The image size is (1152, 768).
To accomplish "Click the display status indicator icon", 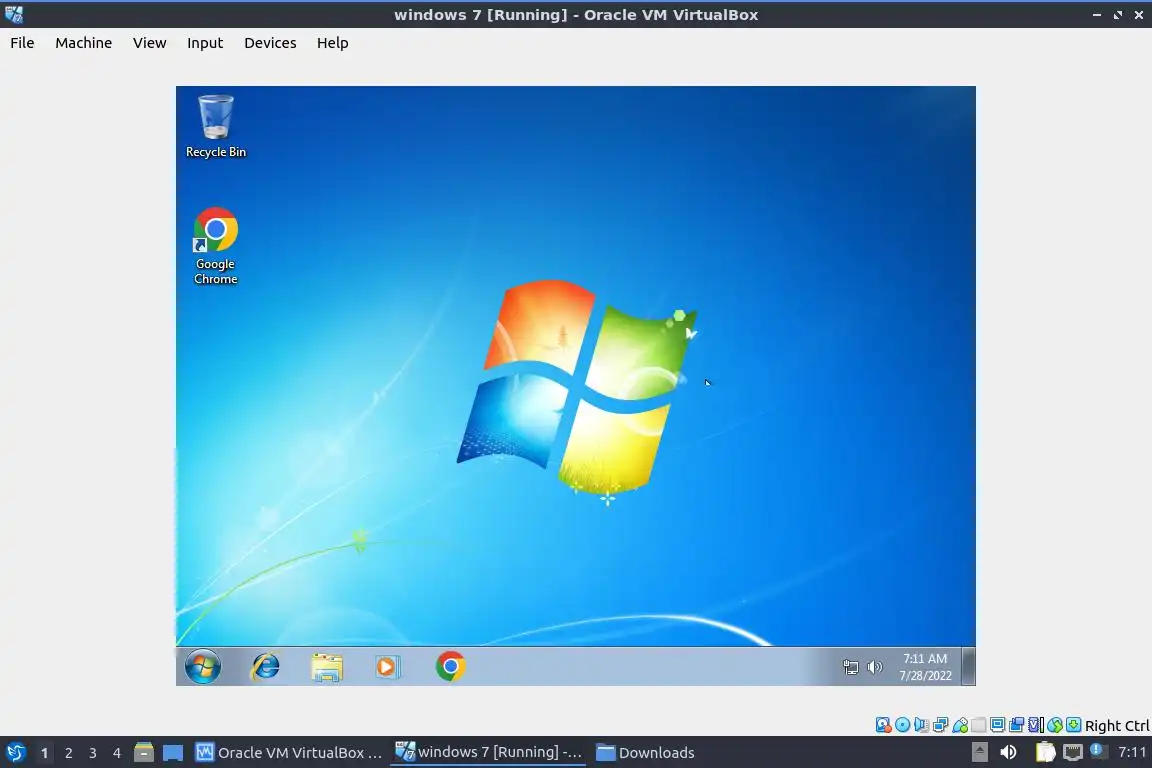I will (997, 725).
